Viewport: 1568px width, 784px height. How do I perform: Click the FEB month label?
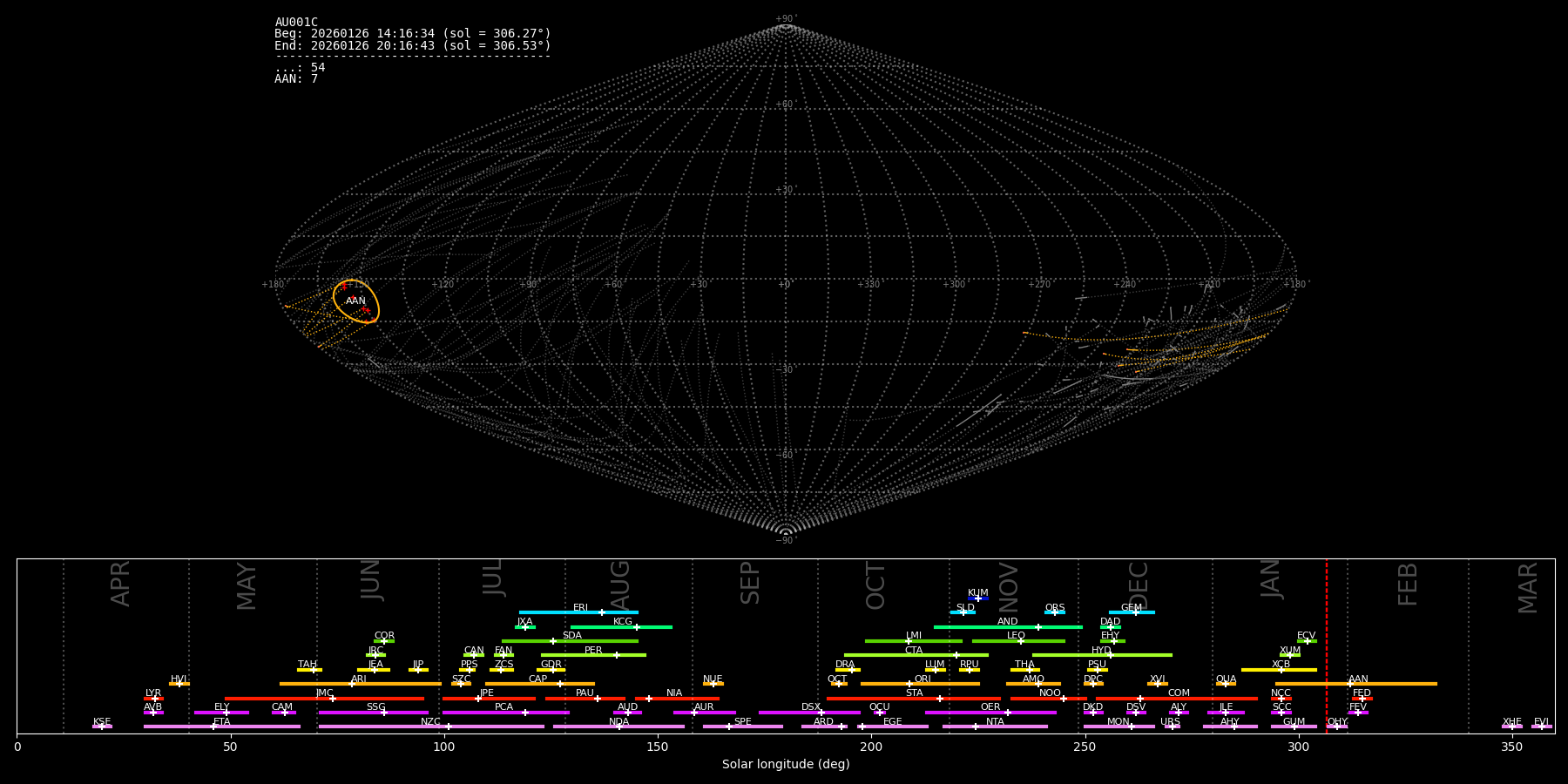tap(1408, 584)
